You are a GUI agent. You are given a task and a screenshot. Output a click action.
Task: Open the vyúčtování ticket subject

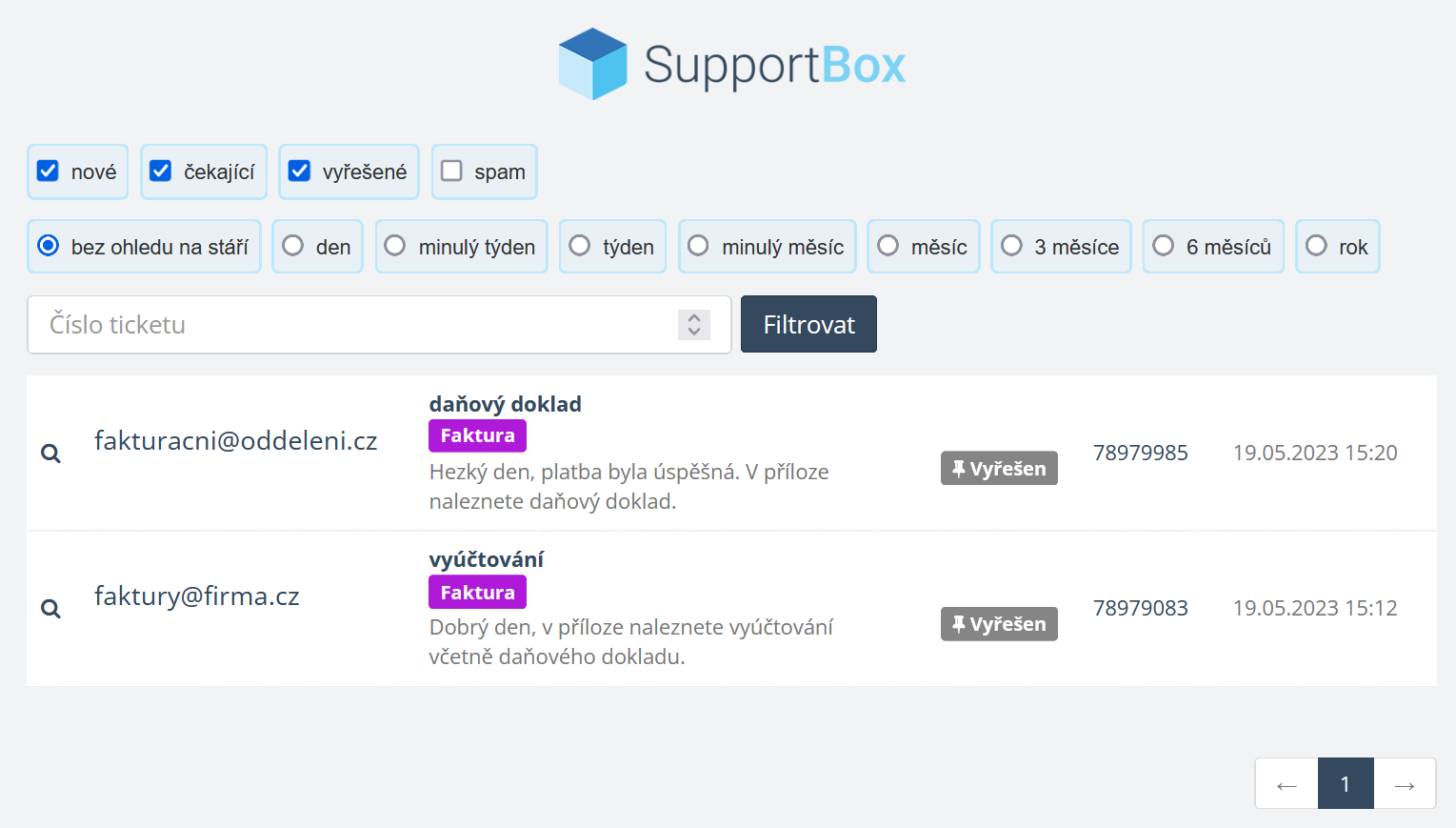pos(487,559)
